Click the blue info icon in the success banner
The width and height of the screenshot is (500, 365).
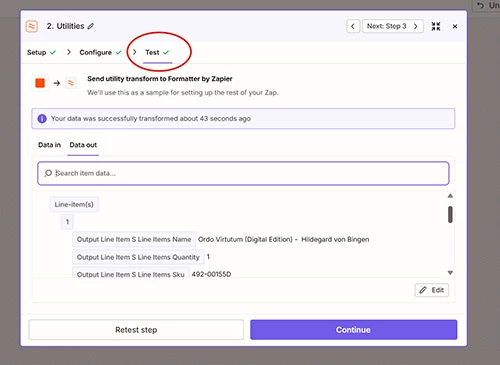[42, 119]
